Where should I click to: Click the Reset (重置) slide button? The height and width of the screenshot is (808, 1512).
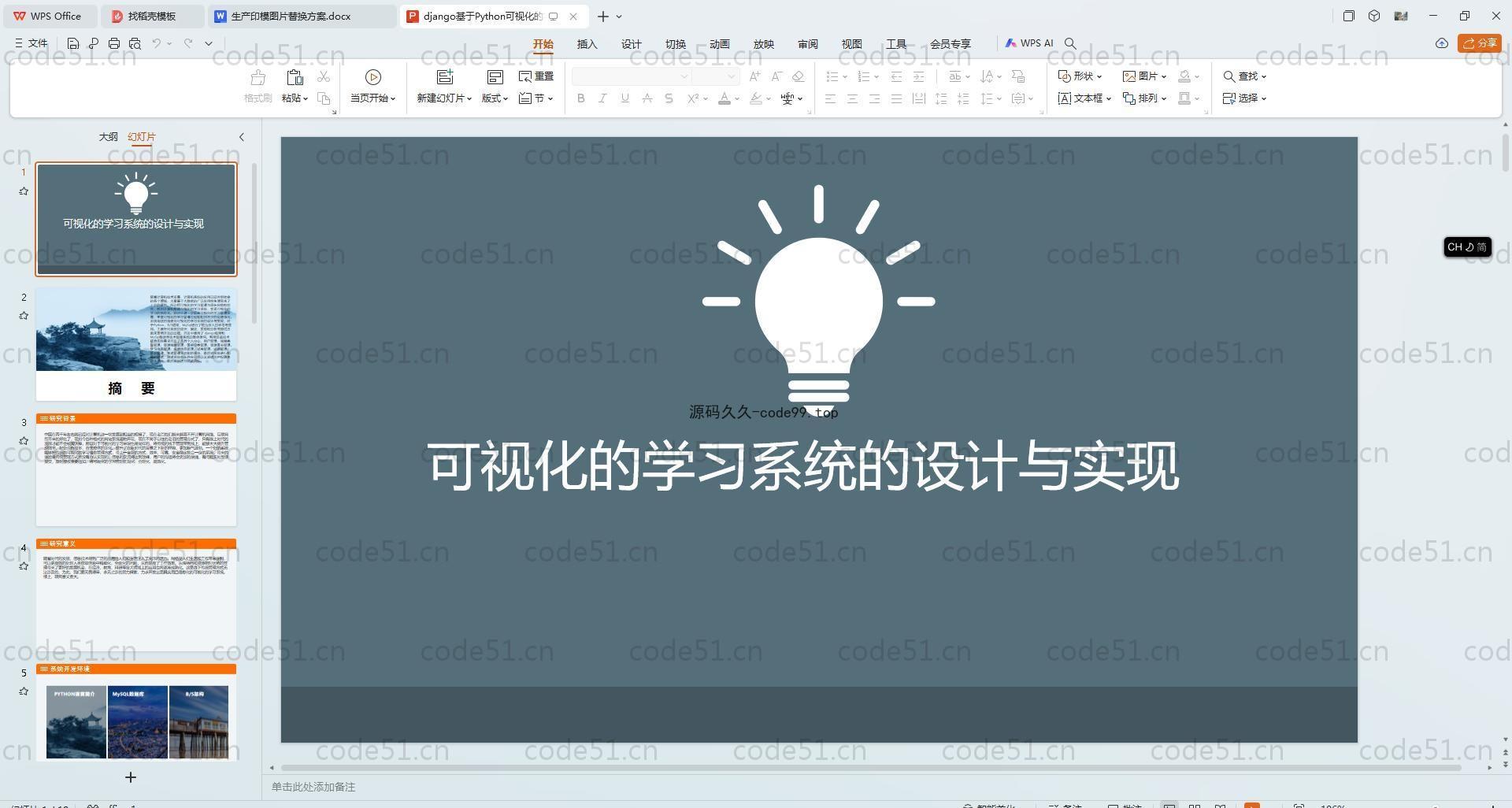click(536, 76)
